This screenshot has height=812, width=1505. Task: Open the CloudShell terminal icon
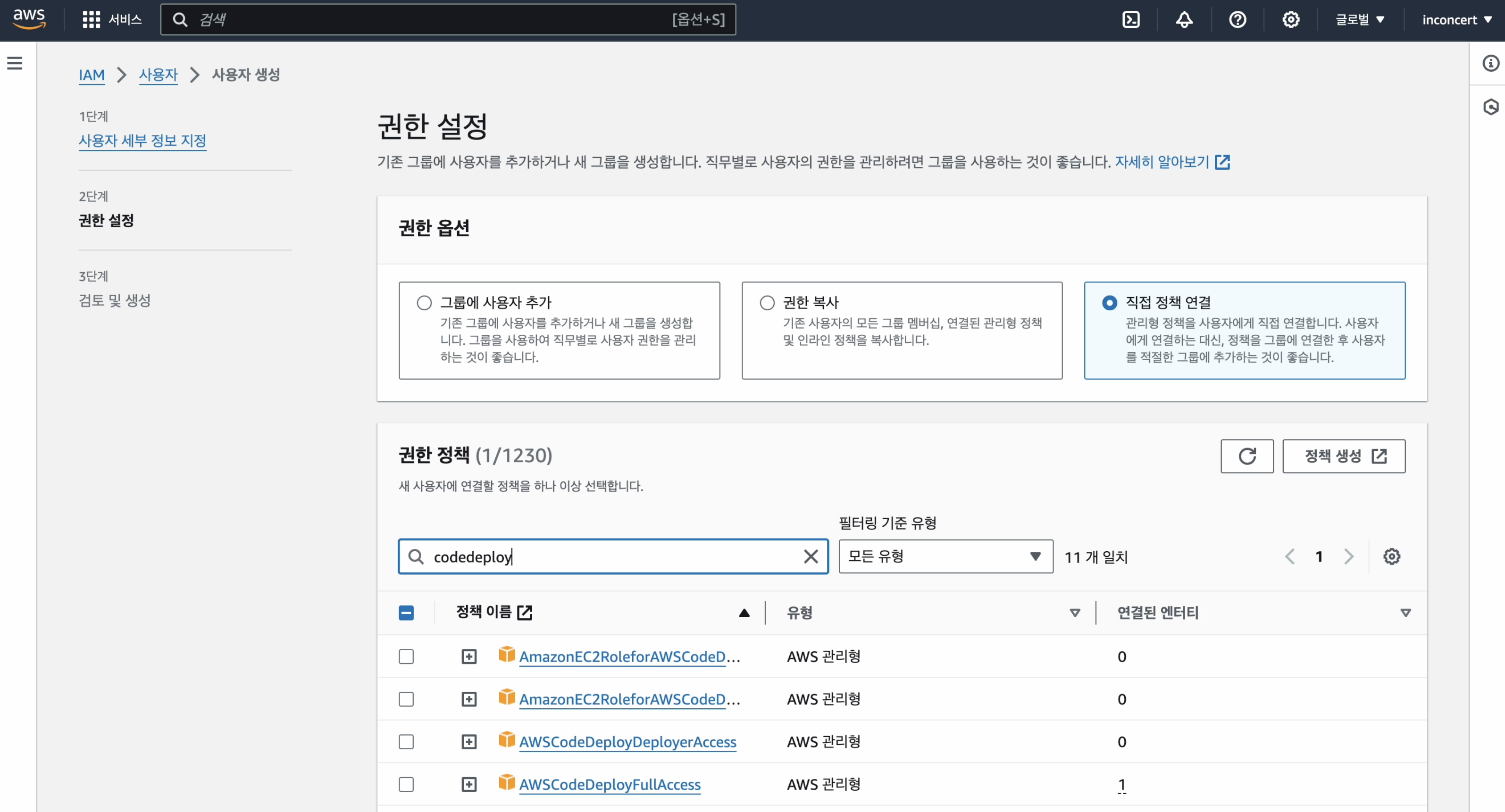(1131, 19)
